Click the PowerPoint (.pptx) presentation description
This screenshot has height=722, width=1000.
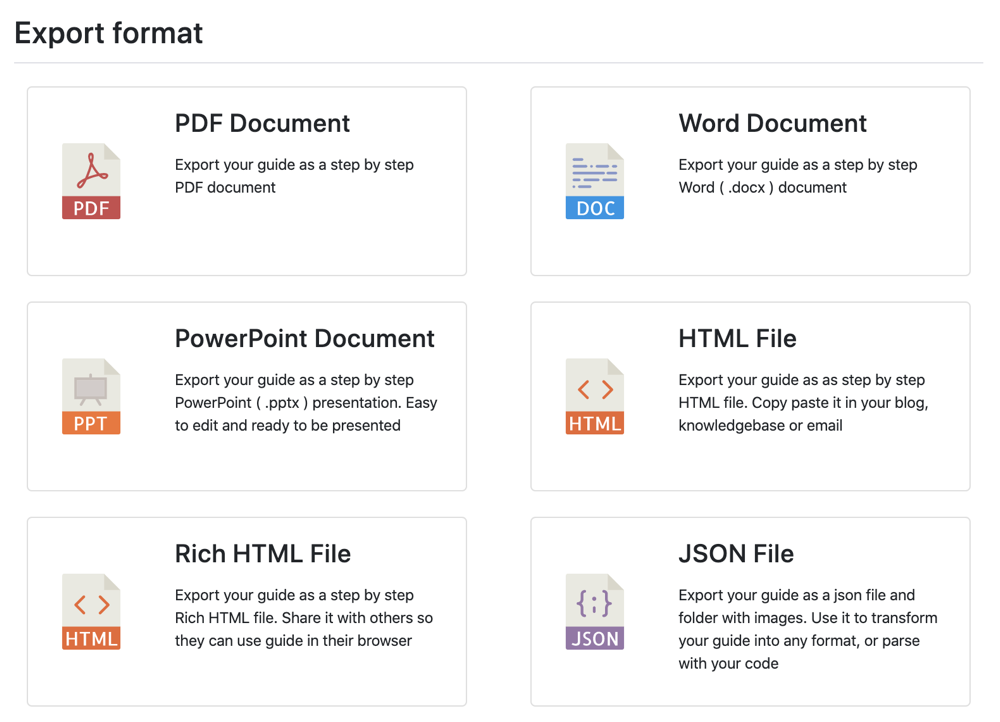306,402
